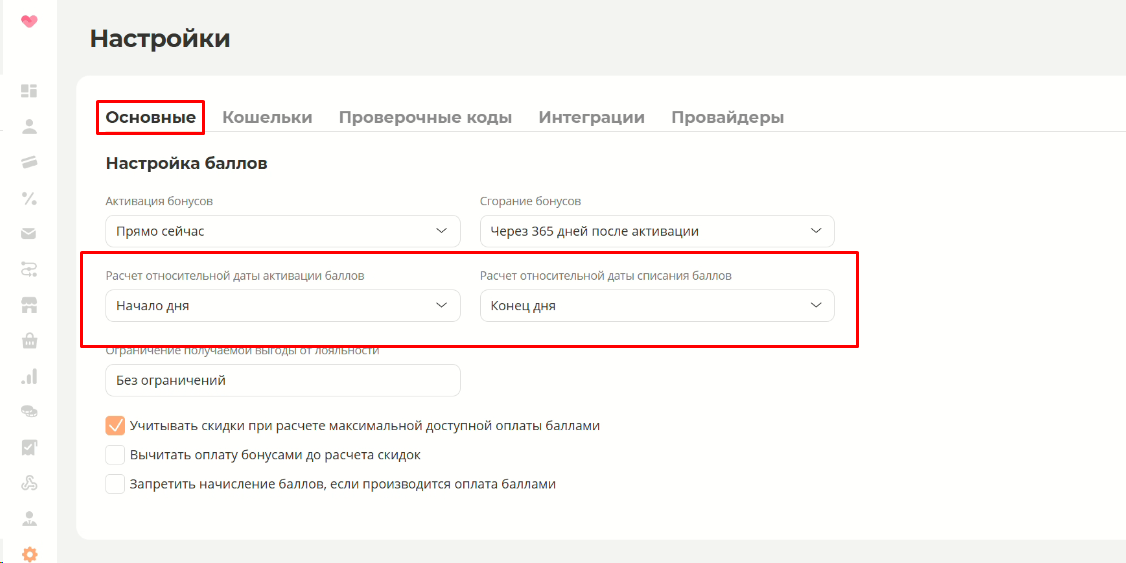The image size is (1126, 563).
Task: Open the card icon in sidebar
Action: [29, 162]
